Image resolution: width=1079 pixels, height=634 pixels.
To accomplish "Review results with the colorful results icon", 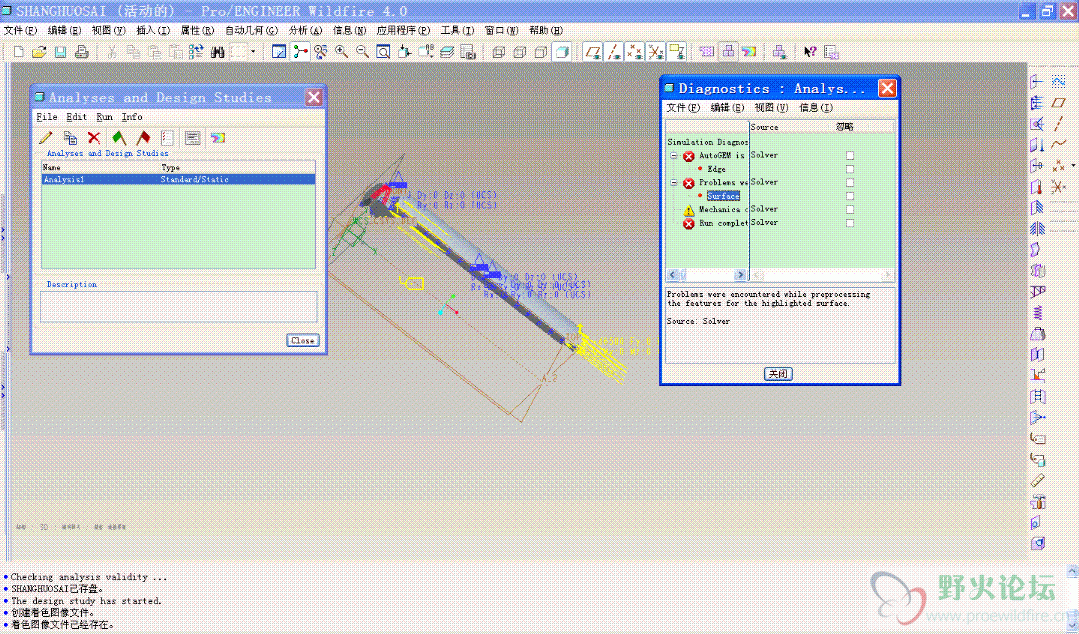I will coord(217,138).
